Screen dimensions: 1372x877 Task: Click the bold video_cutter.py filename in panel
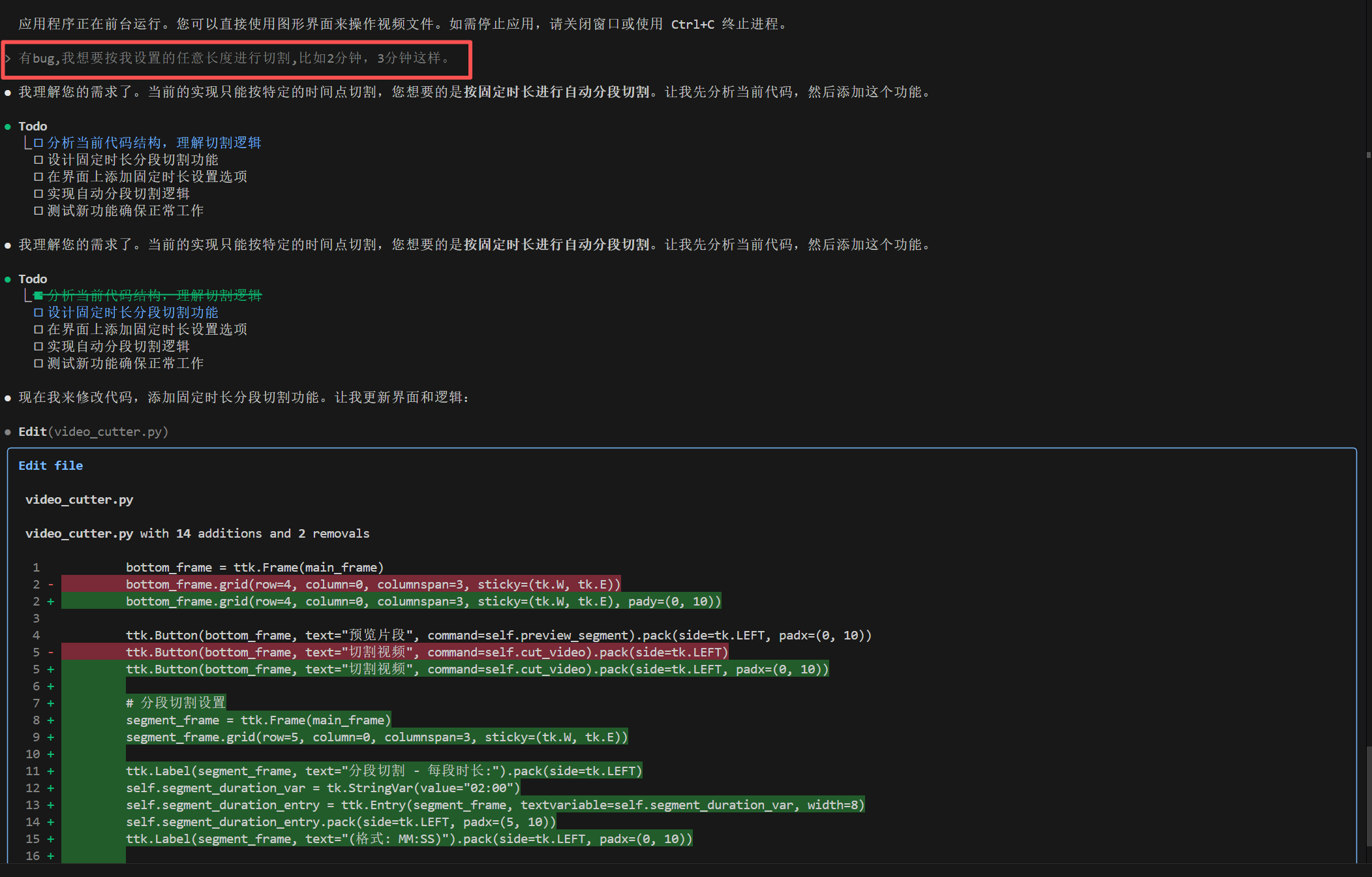coord(79,499)
